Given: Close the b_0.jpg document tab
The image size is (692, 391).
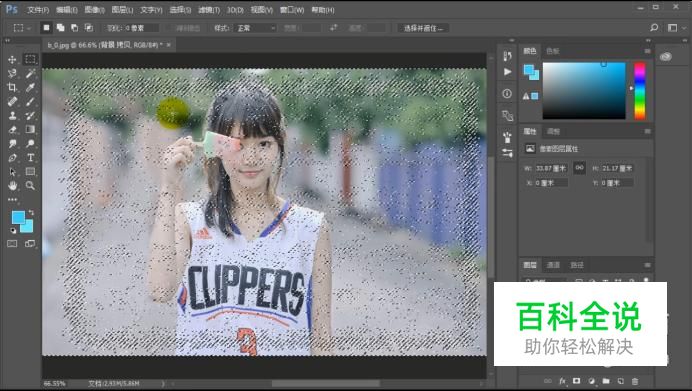Looking at the screenshot, I should 169,45.
